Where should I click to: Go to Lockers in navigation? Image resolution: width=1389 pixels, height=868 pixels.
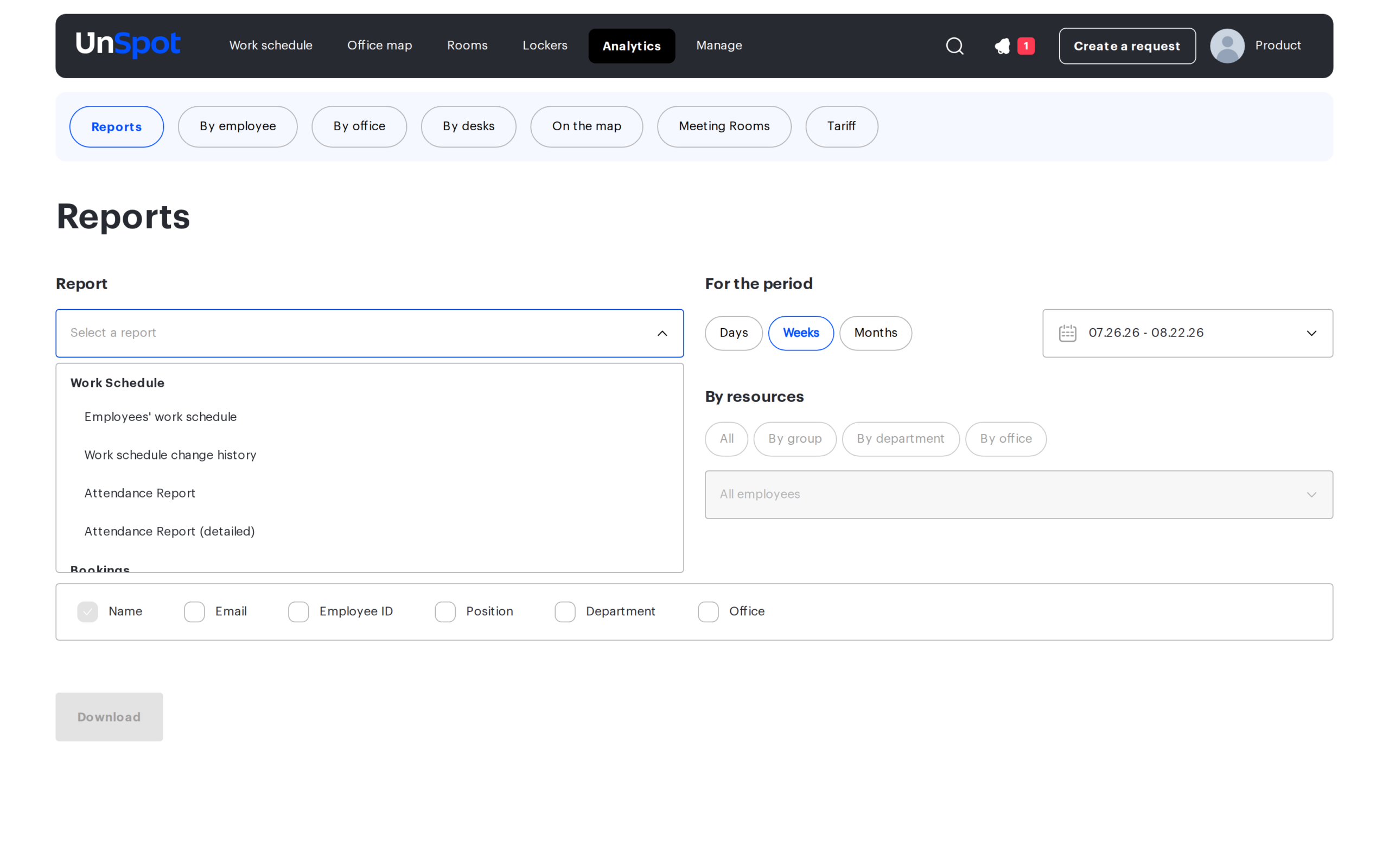pyautogui.click(x=545, y=46)
